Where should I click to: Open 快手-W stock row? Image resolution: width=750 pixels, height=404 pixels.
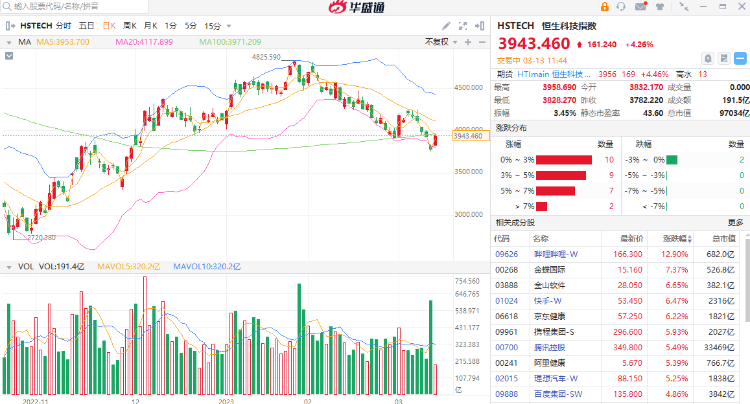coord(616,301)
